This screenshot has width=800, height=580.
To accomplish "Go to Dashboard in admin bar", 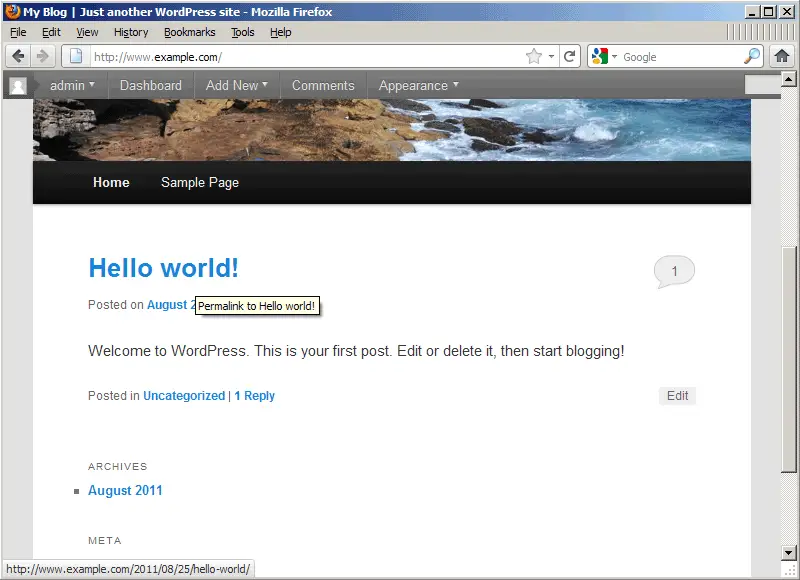I will click(x=151, y=85).
